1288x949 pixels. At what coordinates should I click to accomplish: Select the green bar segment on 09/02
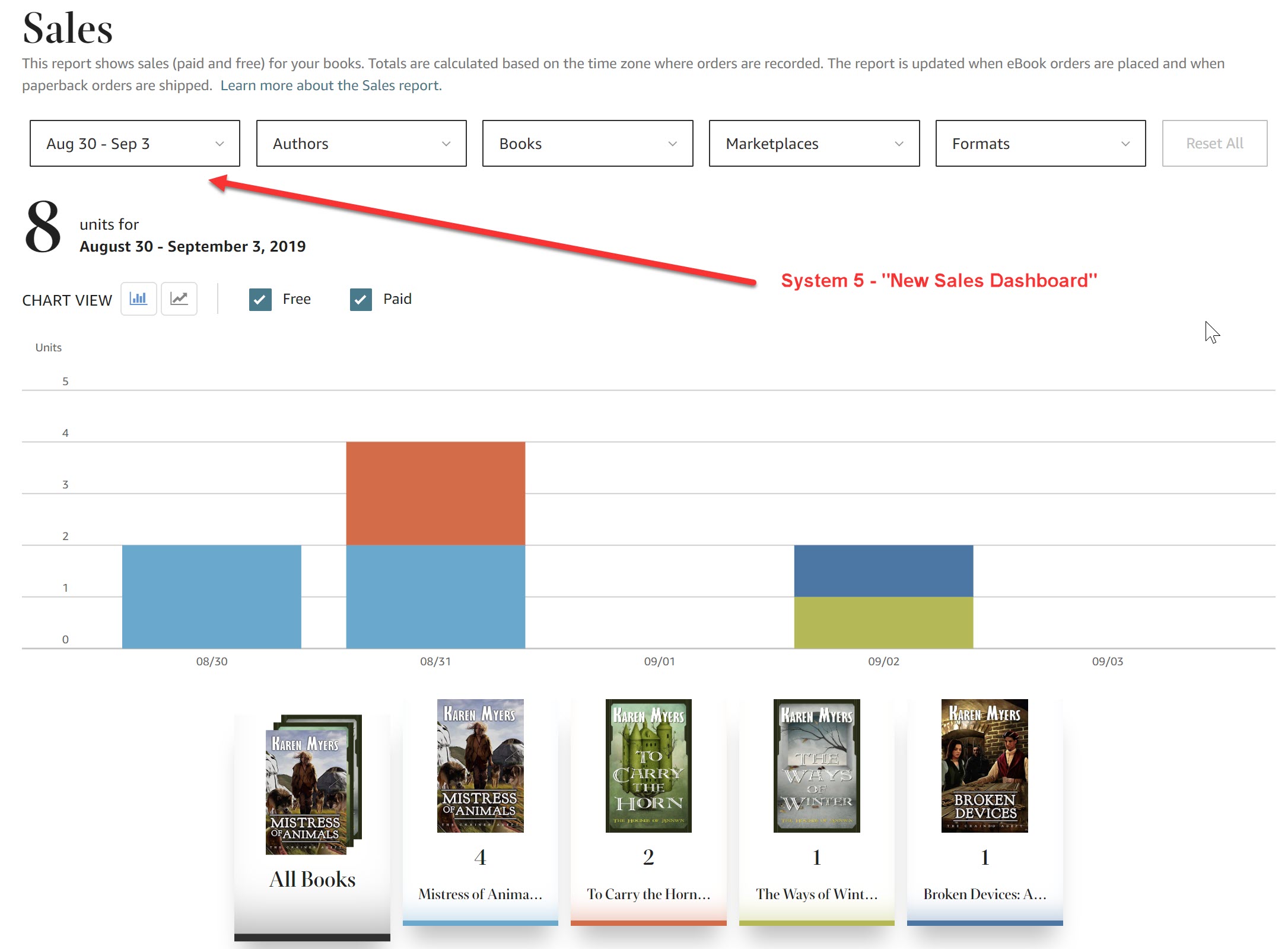pyautogui.click(x=883, y=620)
